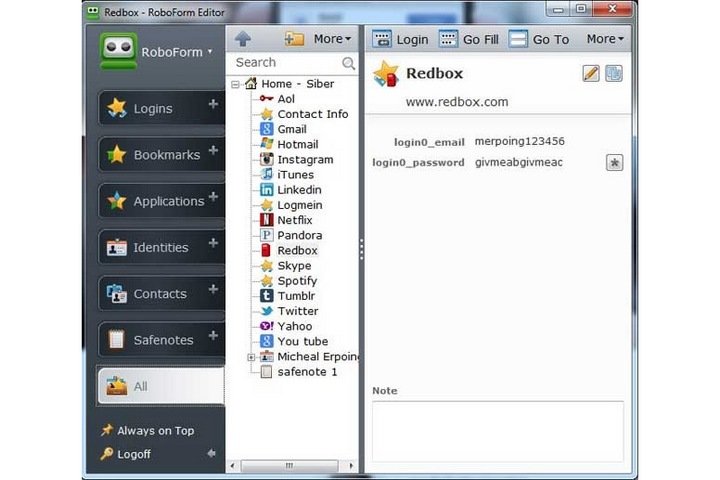Add a new bookmark with plus icon
The image size is (720, 480).
click(x=213, y=150)
